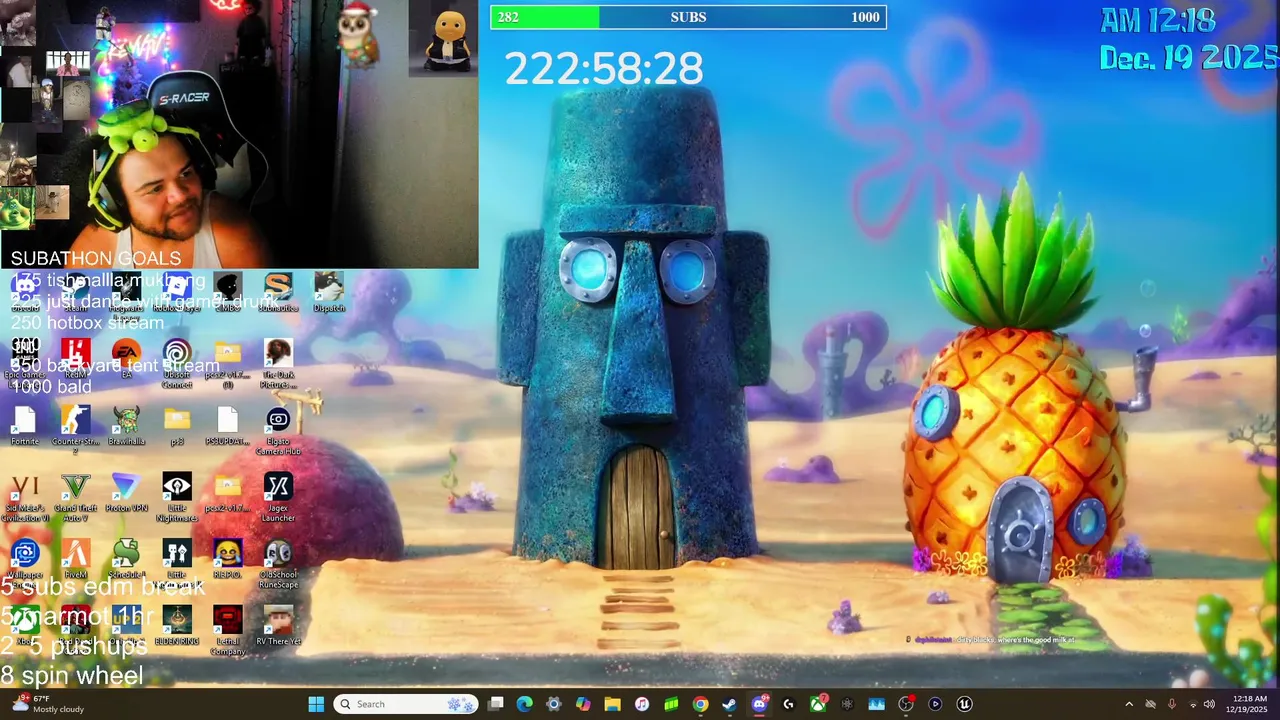Open the Subnautica desktop shortcut
The height and width of the screenshot is (720, 1280).
click(278, 292)
